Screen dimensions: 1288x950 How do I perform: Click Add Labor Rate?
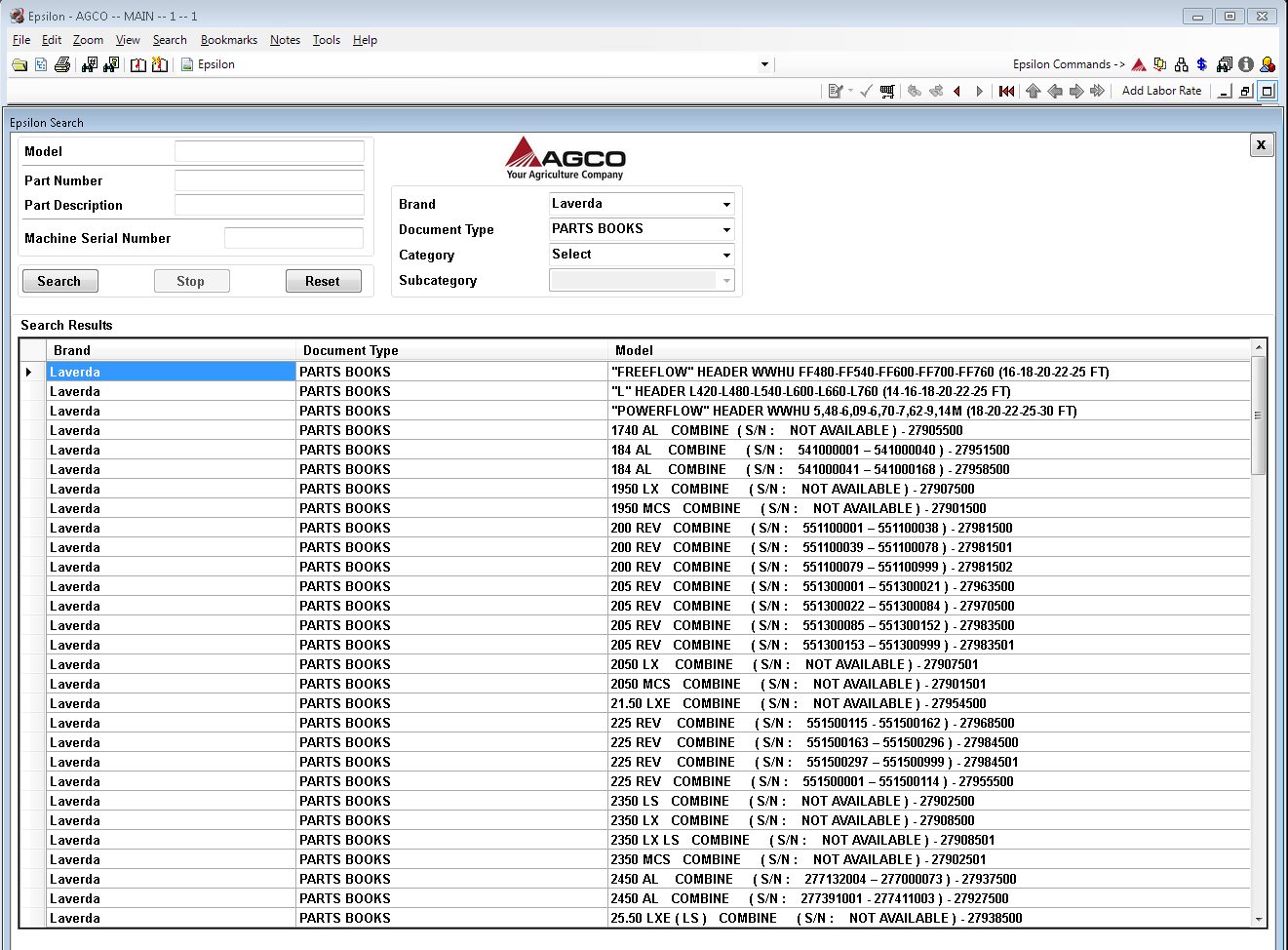click(x=1161, y=91)
